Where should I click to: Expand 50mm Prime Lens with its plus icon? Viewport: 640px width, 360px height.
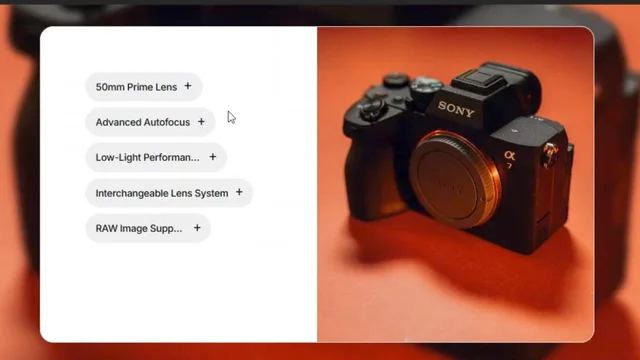point(188,86)
